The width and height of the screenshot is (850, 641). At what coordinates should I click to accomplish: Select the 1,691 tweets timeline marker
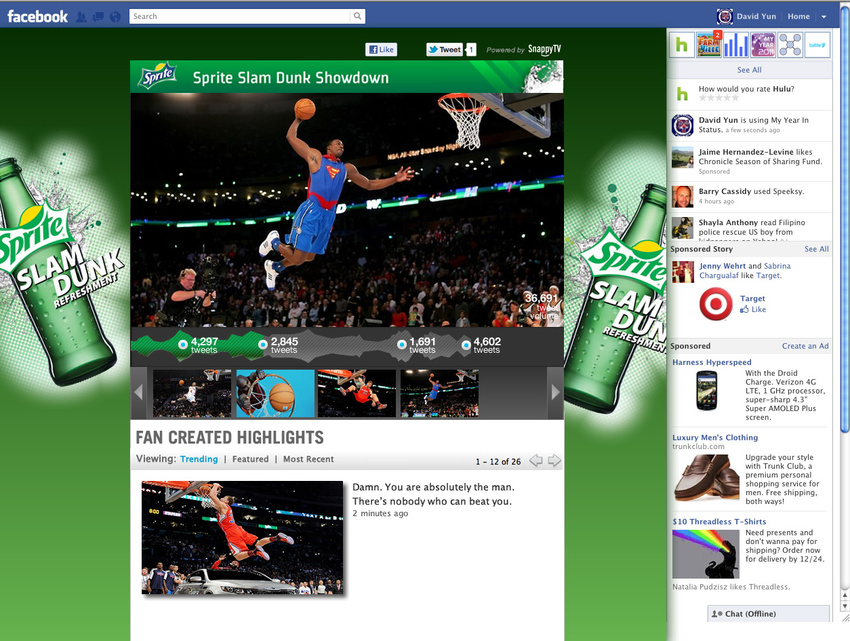[x=402, y=344]
